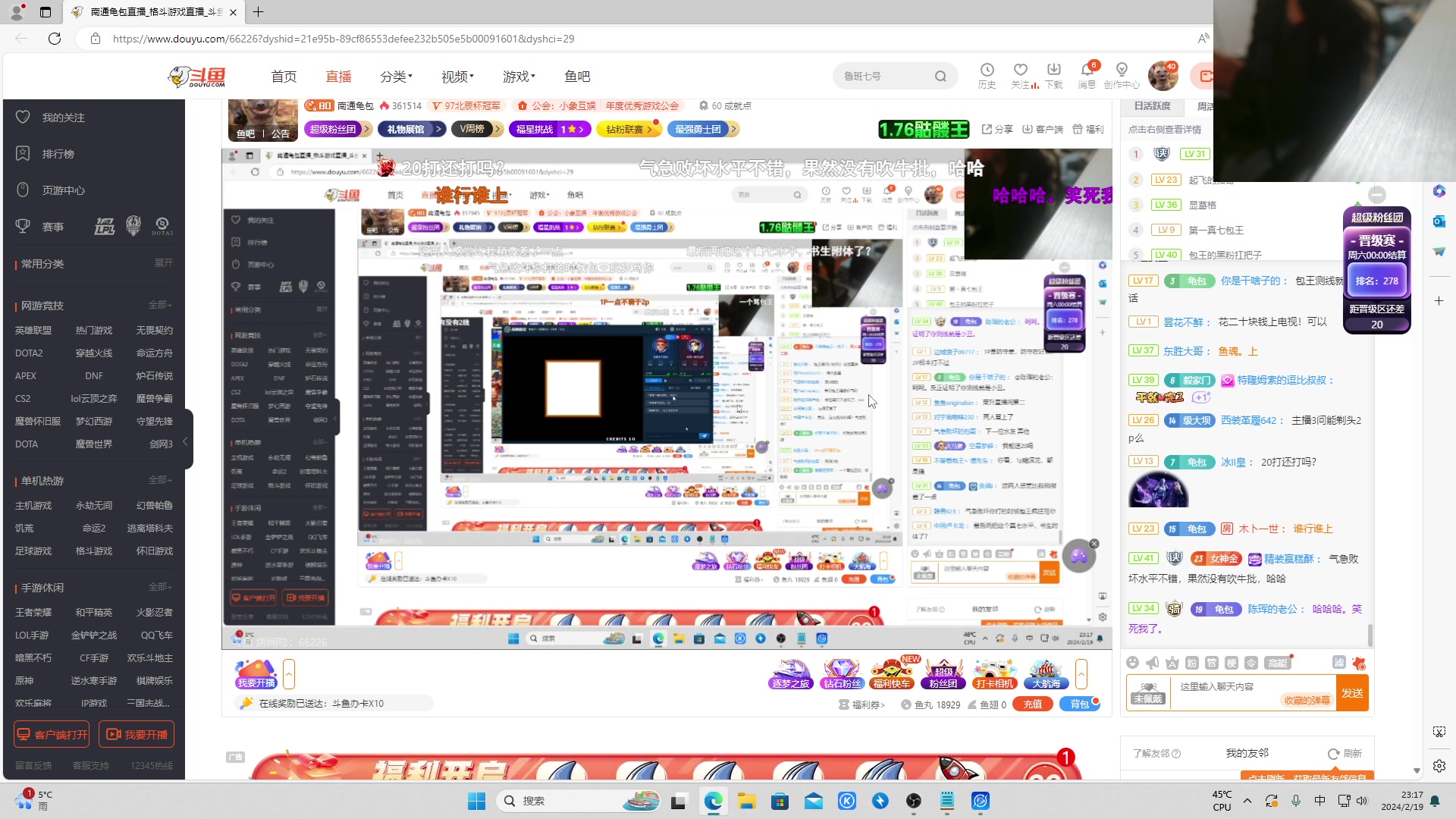The image size is (1456, 819).
Task: Click the 我要开播 icon below the video
Action: [256, 673]
